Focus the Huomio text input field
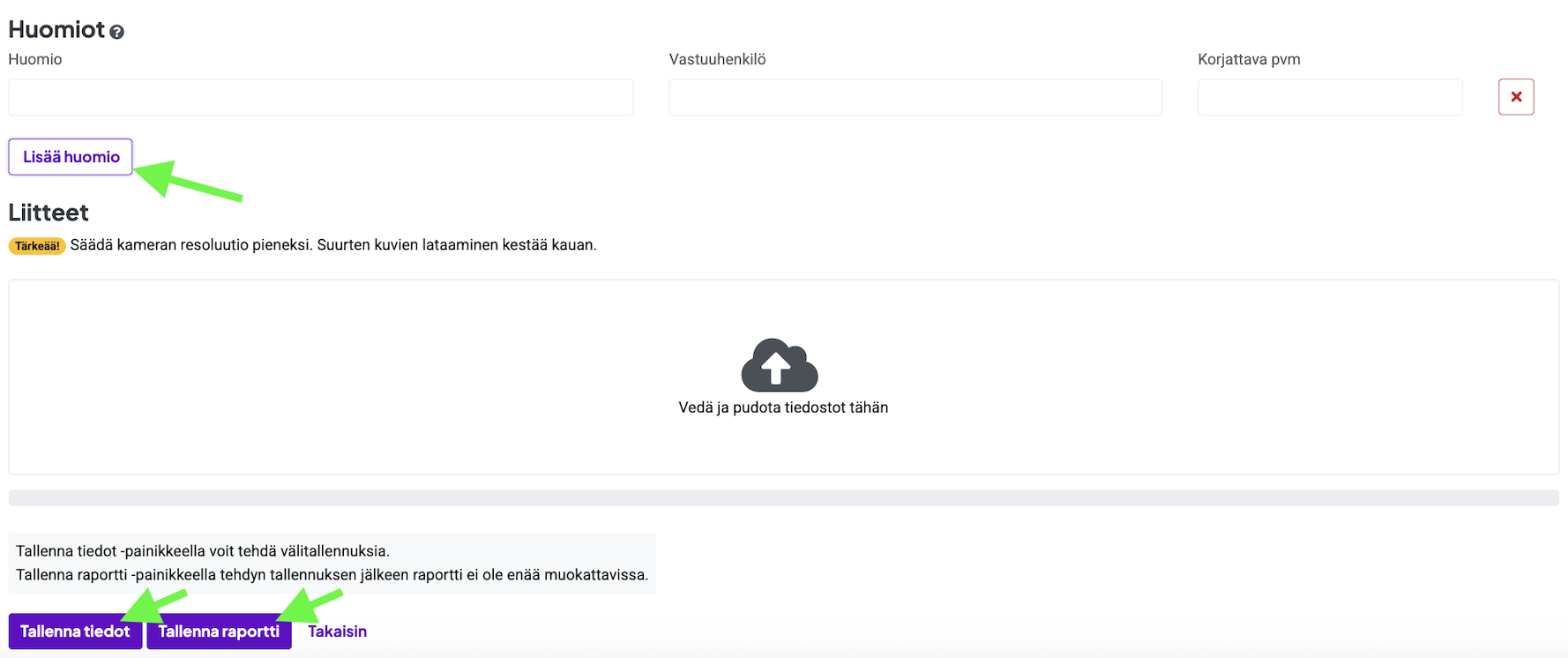The width and height of the screenshot is (1568, 658). (321, 97)
